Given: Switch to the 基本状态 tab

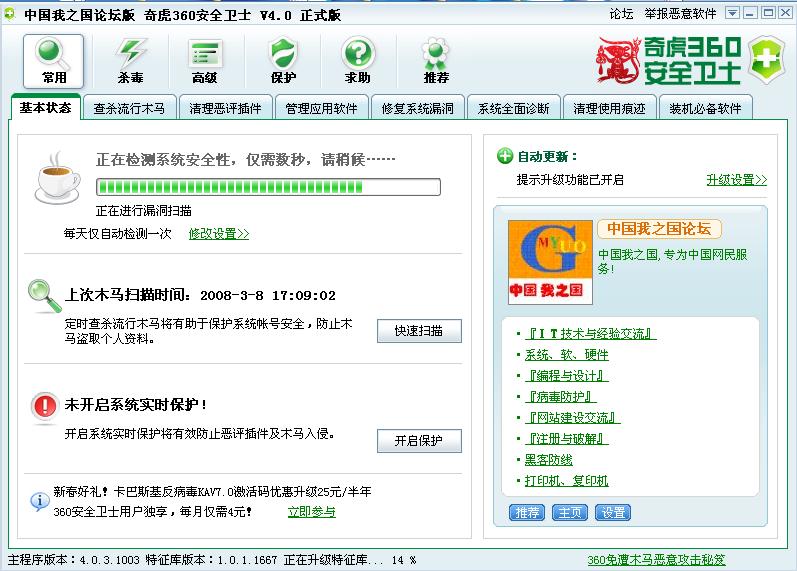Looking at the screenshot, I should pos(45,108).
